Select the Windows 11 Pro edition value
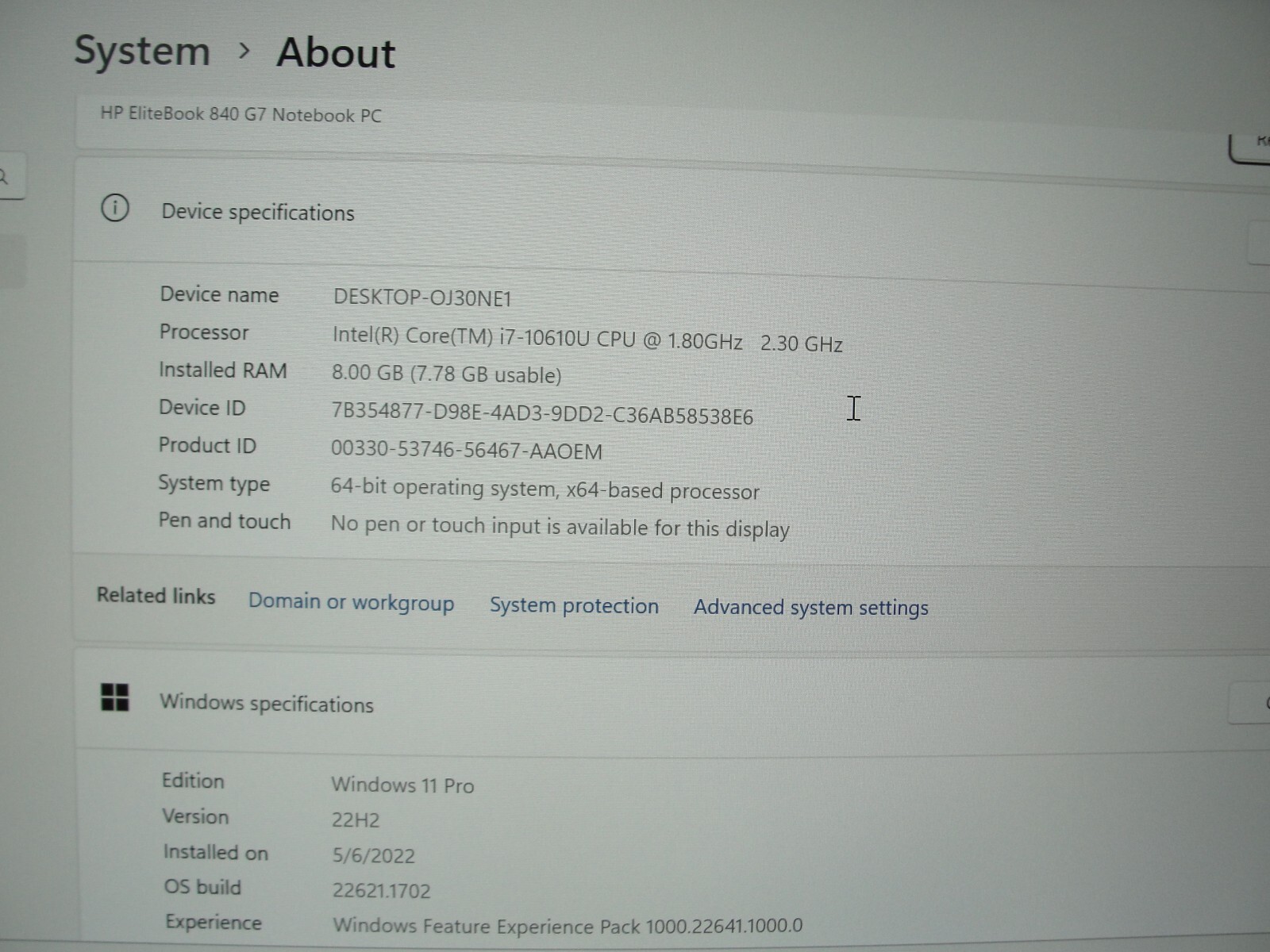The height and width of the screenshot is (952, 1270). coord(402,785)
